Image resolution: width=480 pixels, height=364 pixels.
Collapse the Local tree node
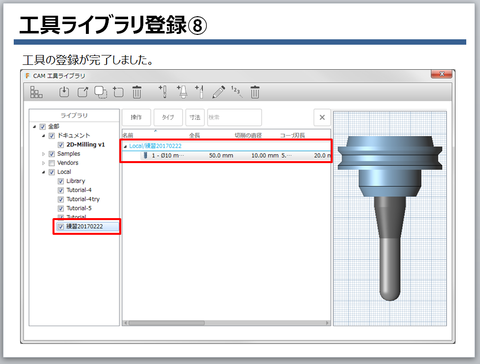[x=43, y=172]
